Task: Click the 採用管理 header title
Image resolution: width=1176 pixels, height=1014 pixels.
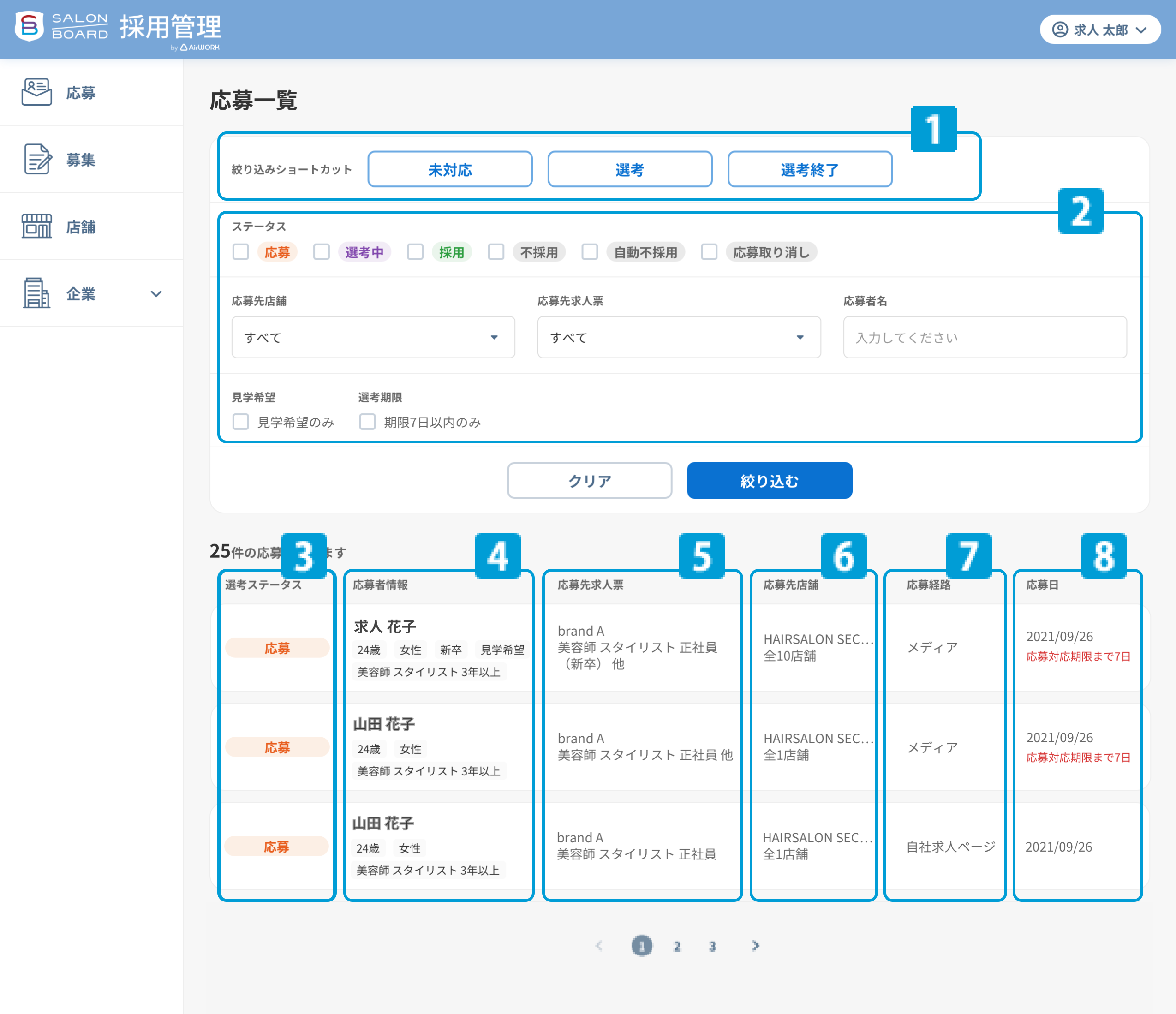Action: coord(170,27)
